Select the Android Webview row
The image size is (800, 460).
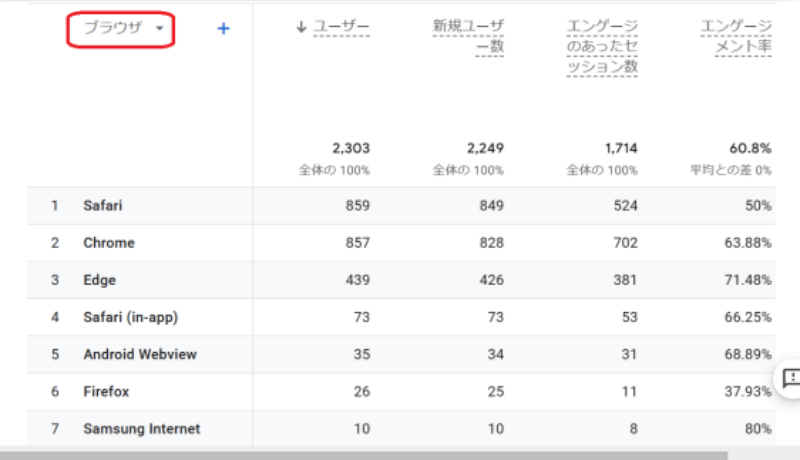[x=401, y=354]
